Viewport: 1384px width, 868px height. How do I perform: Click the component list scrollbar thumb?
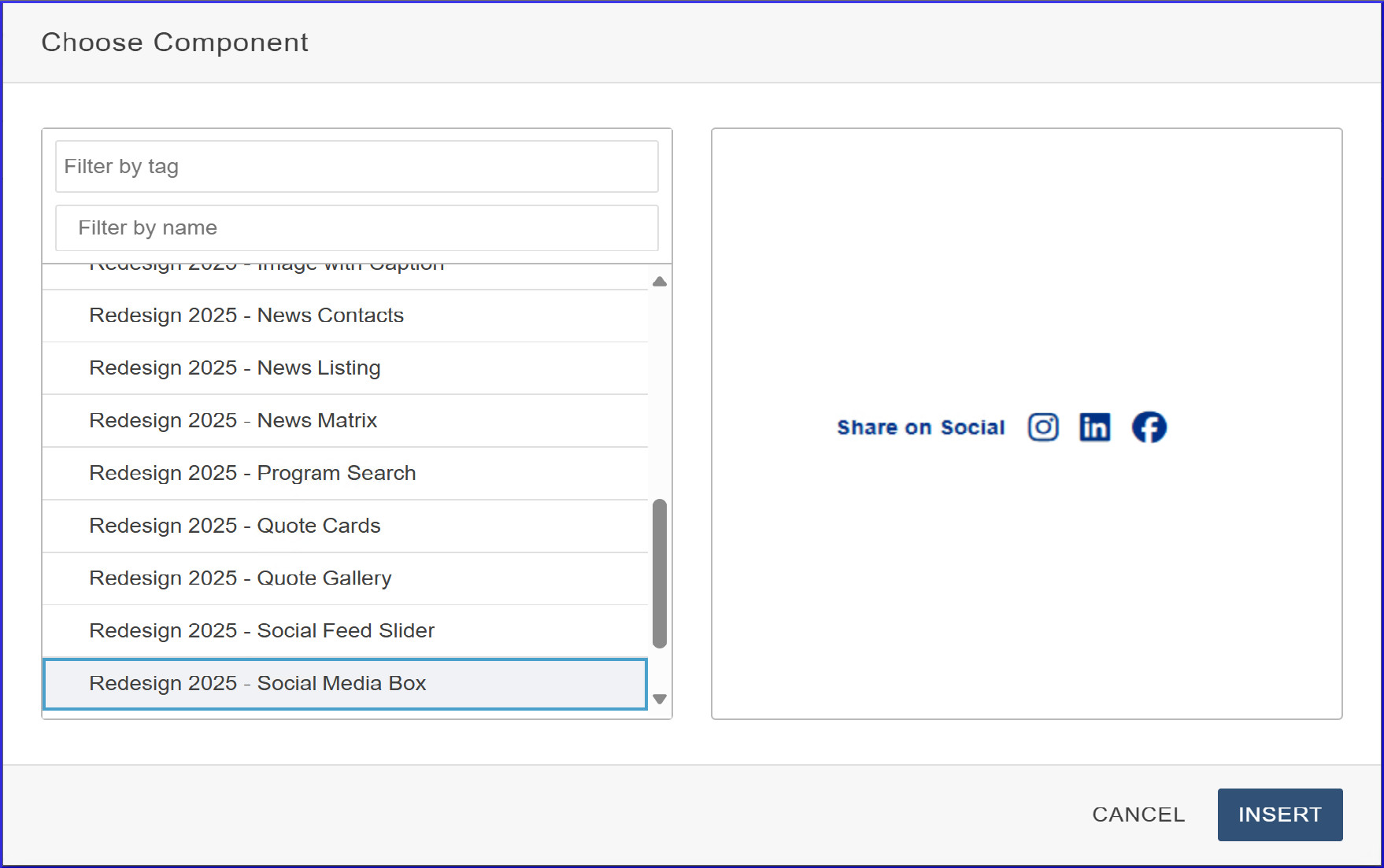coord(660,573)
